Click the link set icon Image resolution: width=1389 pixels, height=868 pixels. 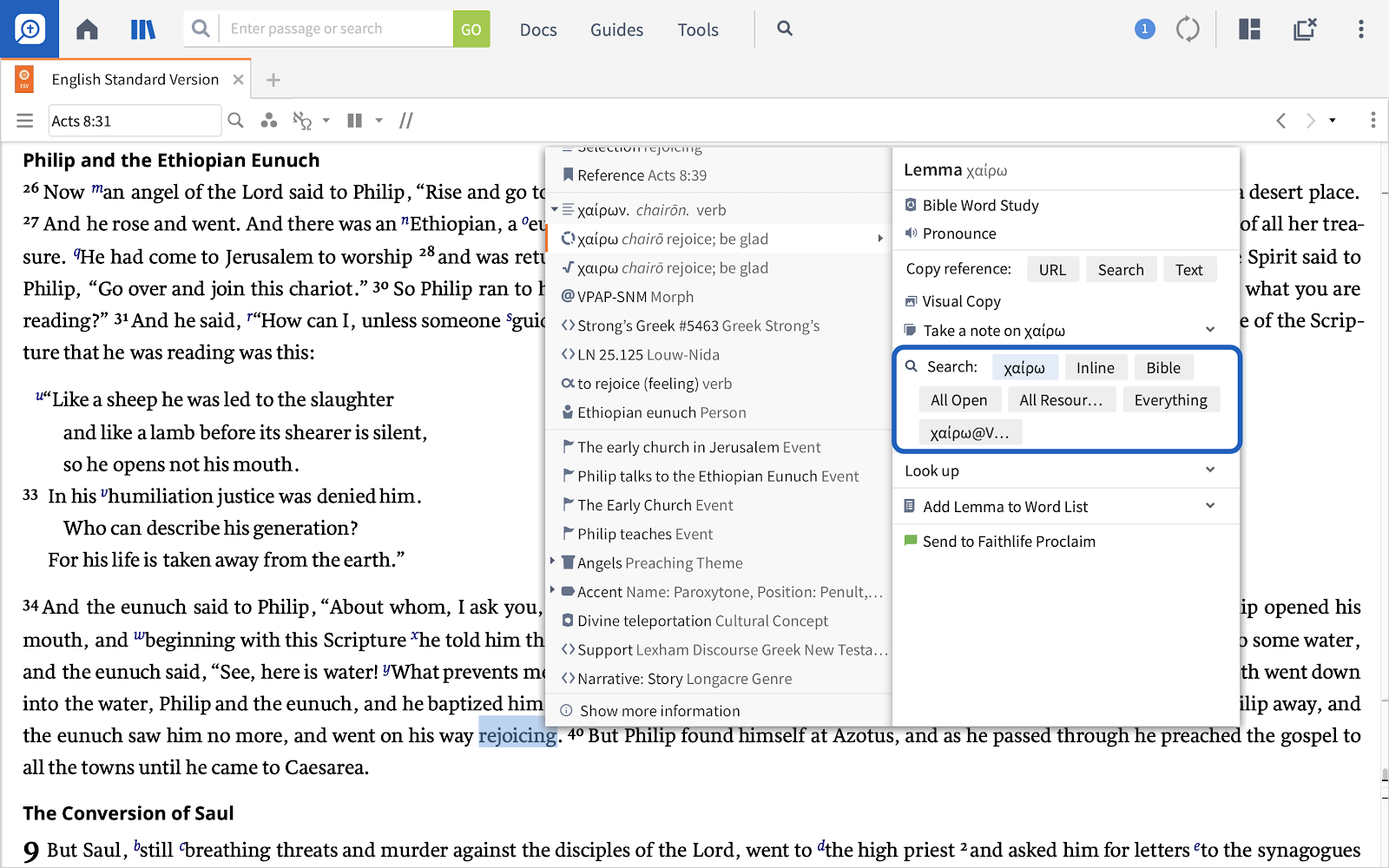pyautogui.click(x=302, y=121)
